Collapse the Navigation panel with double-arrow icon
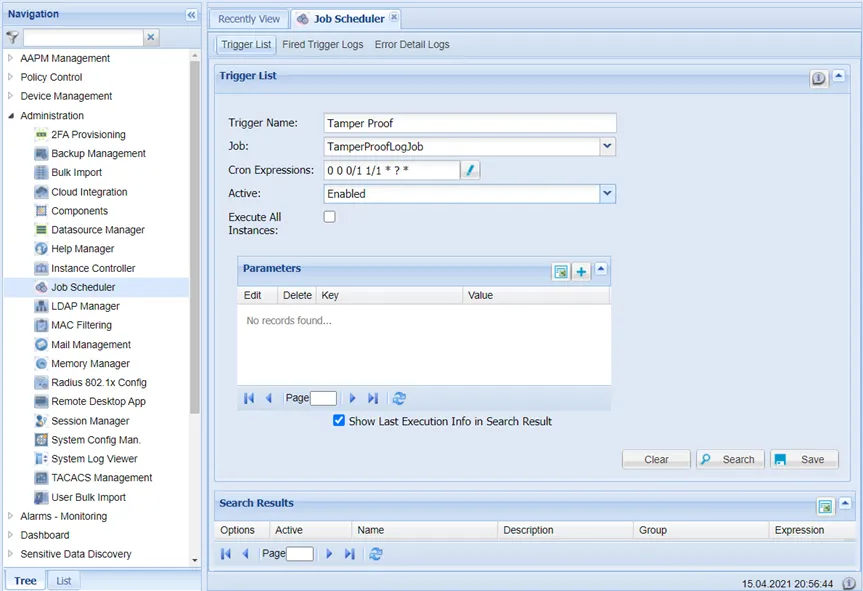 tap(191, 15)
